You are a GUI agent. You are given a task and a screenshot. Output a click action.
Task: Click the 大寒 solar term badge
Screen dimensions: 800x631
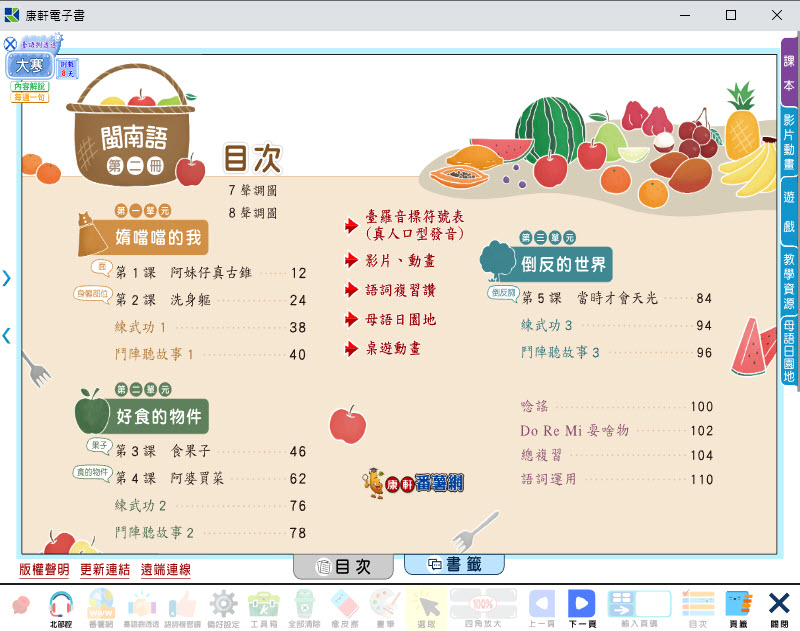(x=30, y=66)
